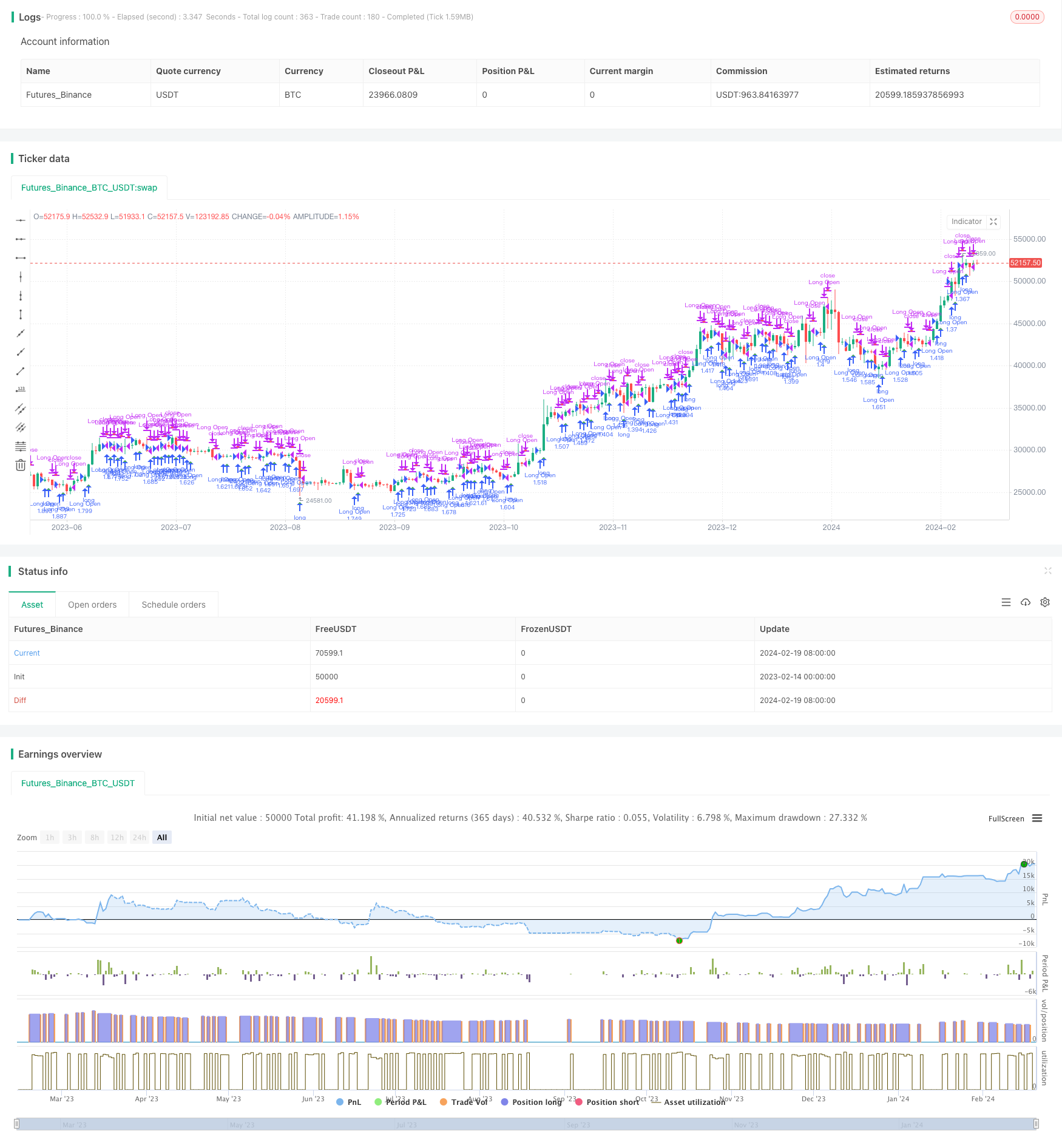The image size is (1062, 1148).
Task: Select the vertical straight line drawing tool
Action: pyautogui.click(x=21, y=277)
